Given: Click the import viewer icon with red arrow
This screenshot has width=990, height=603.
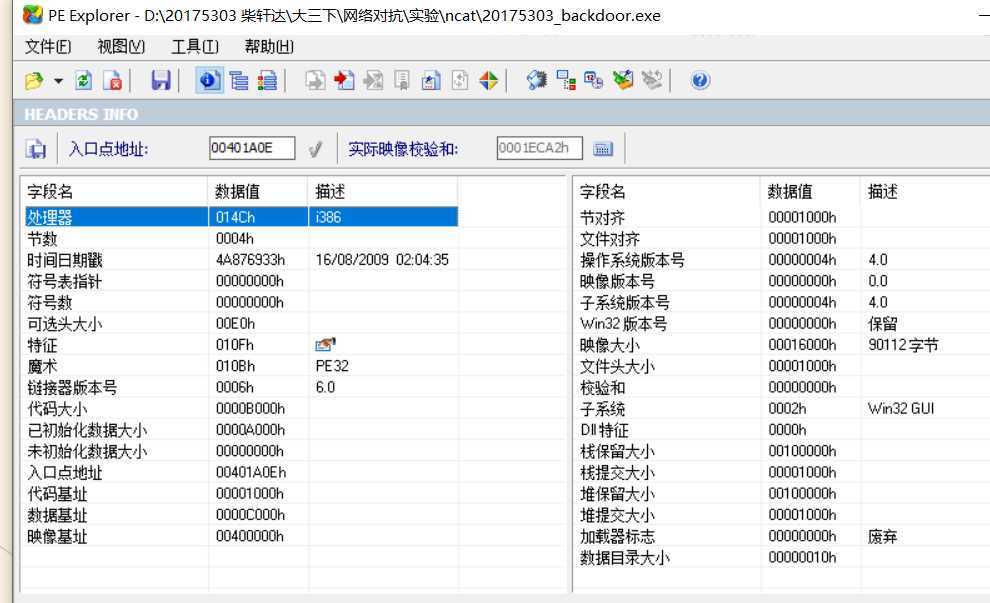Looking at the screenshot, I should click(x=344, y=81).
